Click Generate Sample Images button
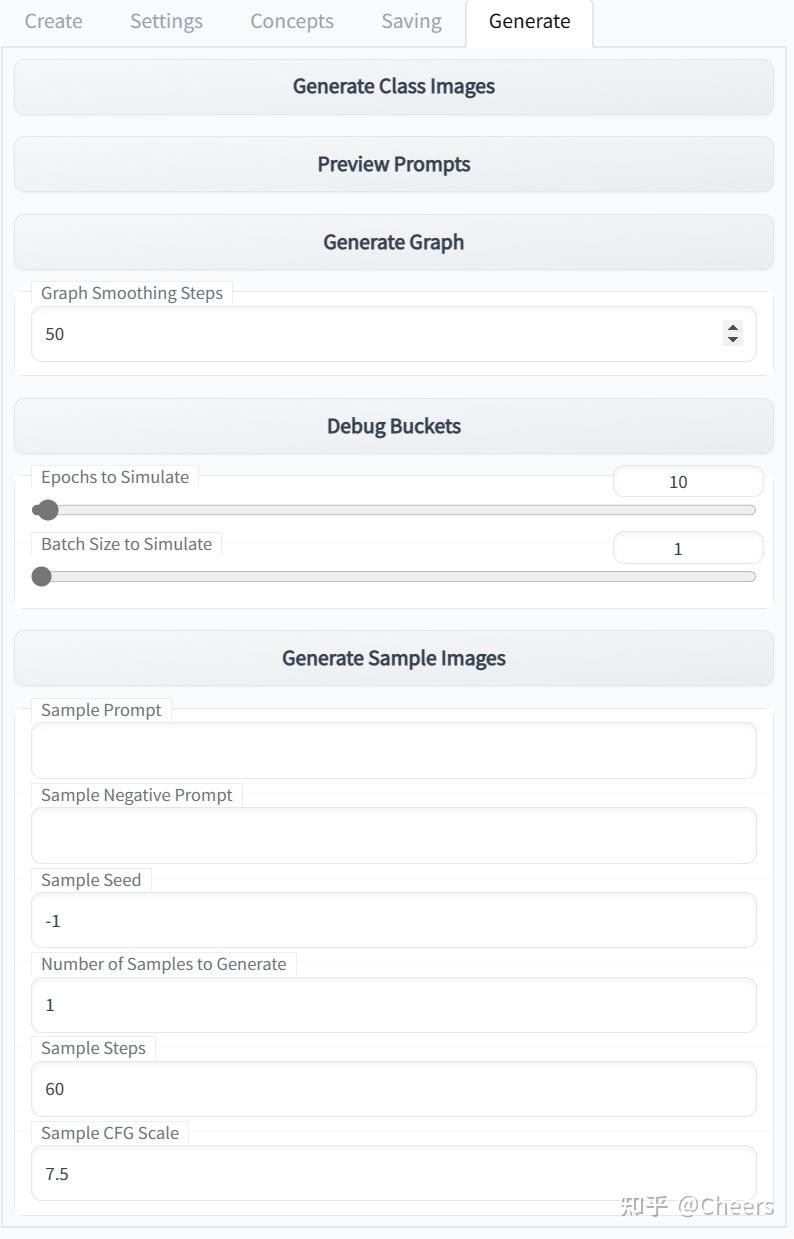This screenshot has width=794, height=1239. pos(394,658)
